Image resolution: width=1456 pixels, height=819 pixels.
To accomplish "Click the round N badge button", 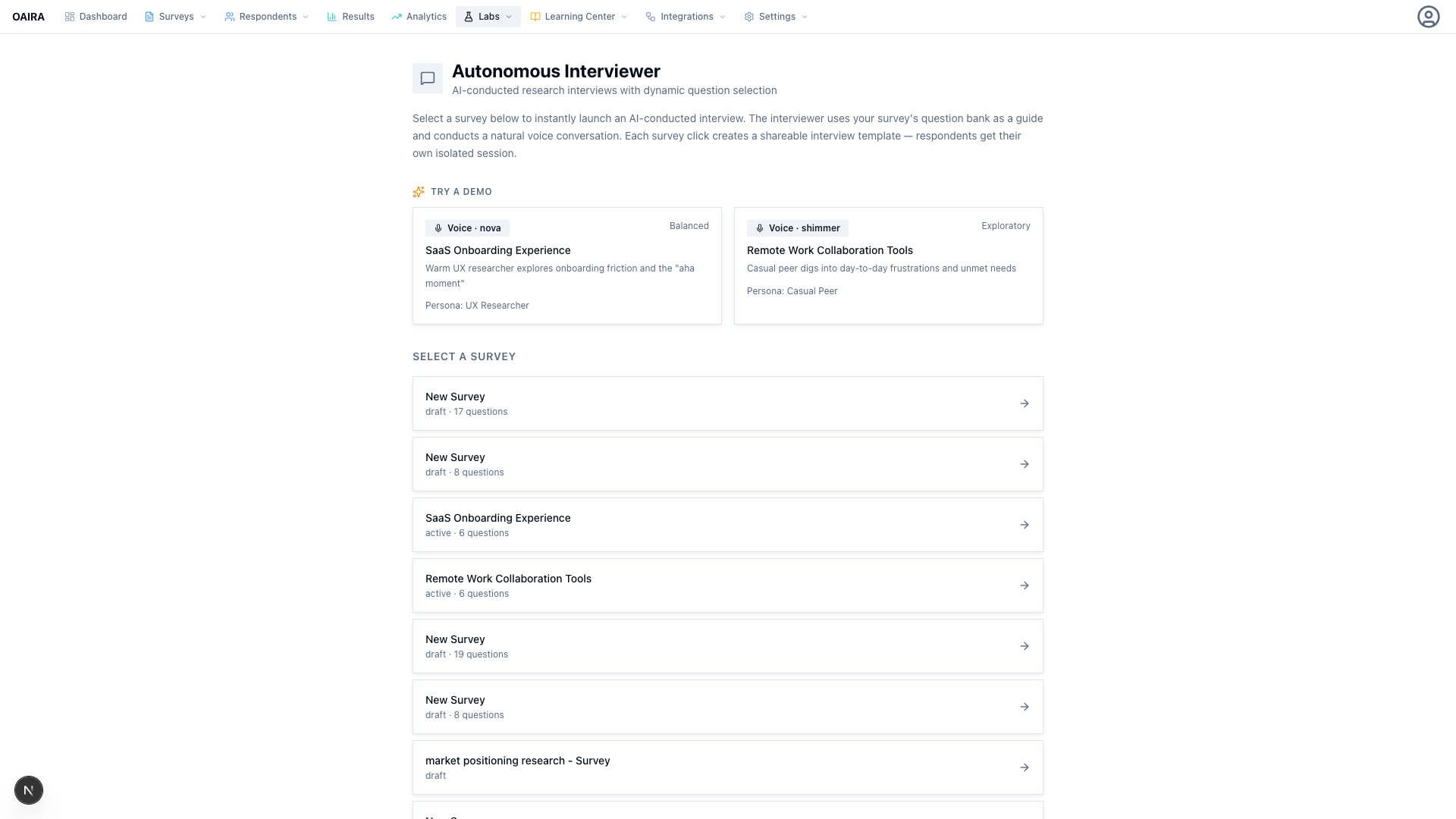I will pyautogui.click(x=29, y=790).
